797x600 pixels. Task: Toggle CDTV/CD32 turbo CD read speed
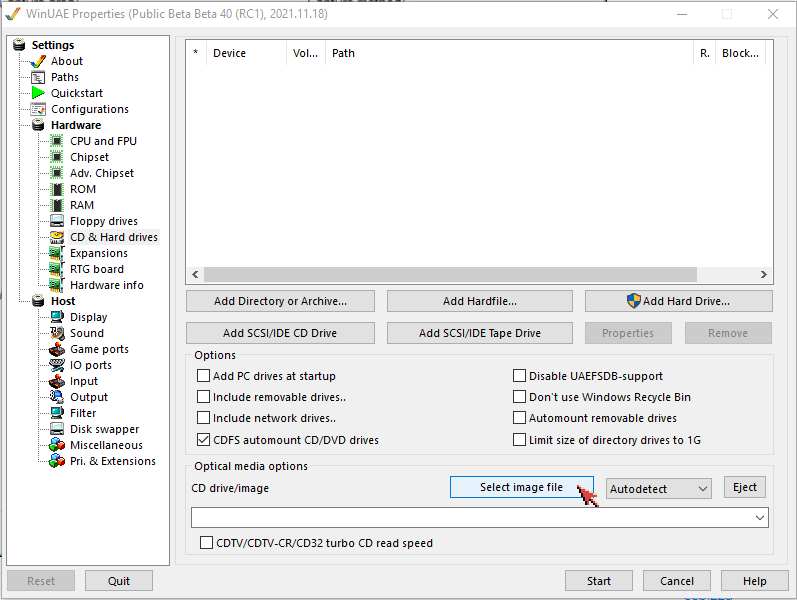pyautogui.click(x=206, y=543)
